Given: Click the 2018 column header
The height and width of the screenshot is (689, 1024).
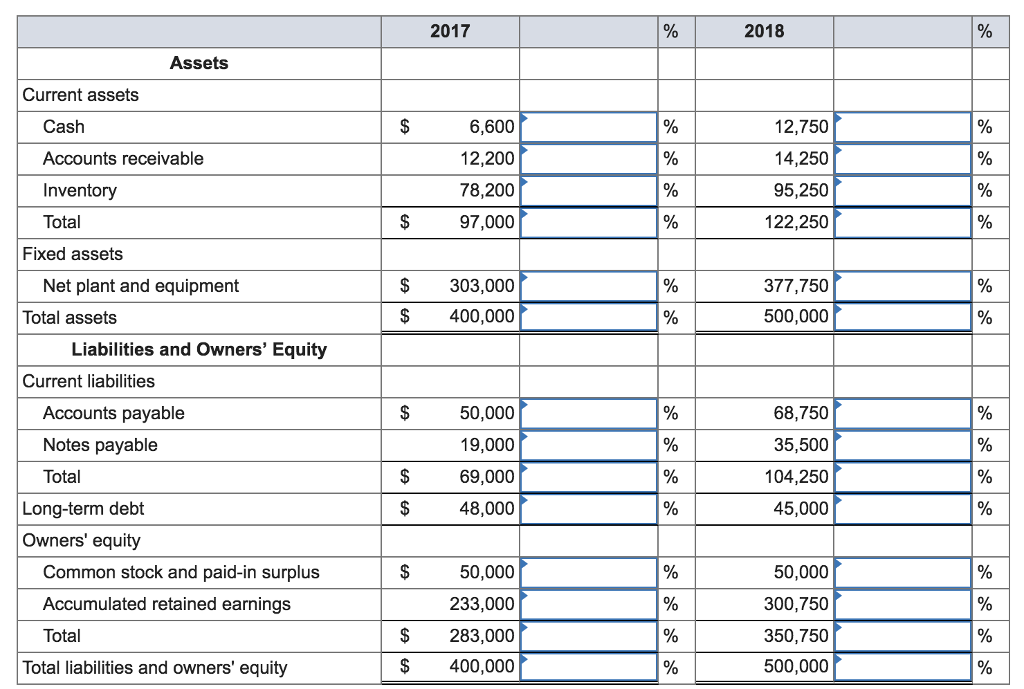Looking at the screenshot, I should click(764, 31).
